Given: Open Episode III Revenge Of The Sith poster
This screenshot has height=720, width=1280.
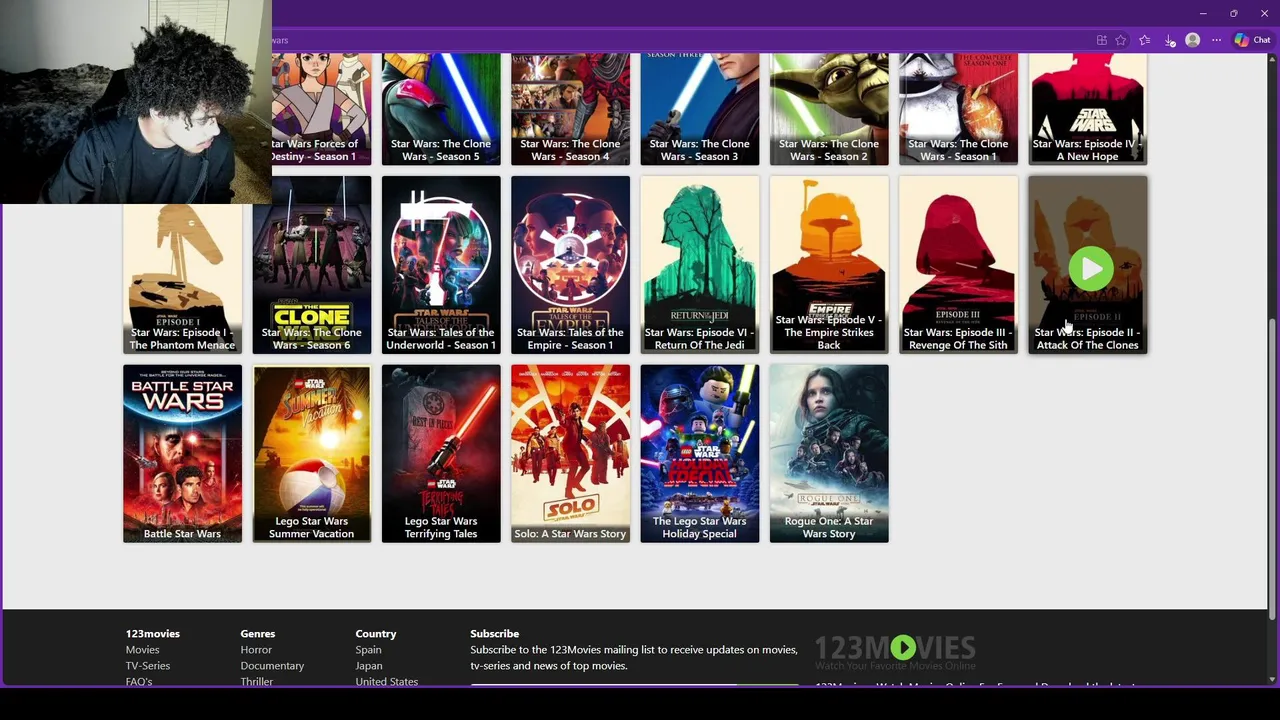Looking at the screenshot, I should tap(958, 265).
